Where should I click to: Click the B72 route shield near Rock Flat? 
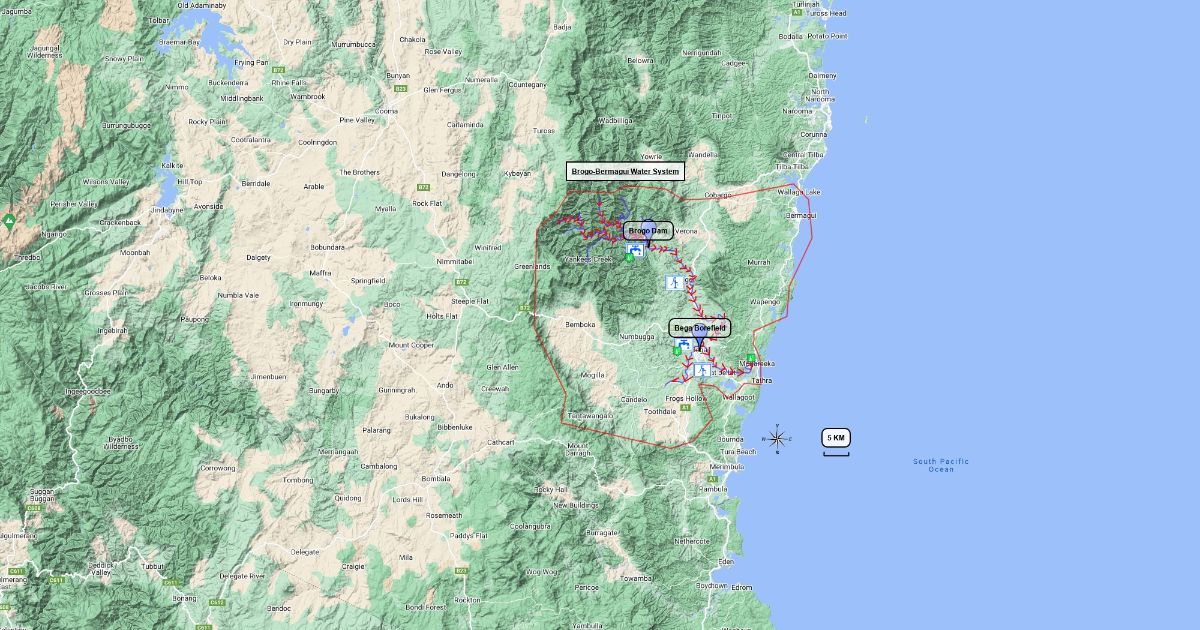point(423,186)
